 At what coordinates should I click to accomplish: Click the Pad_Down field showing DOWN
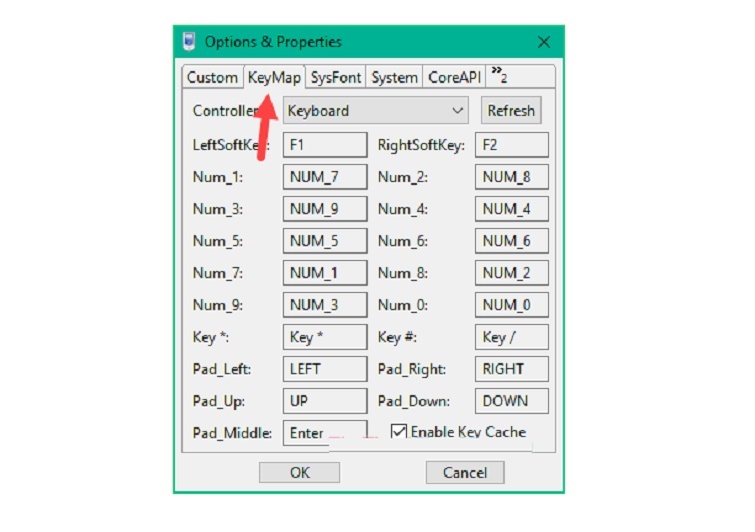pos(511,401)
